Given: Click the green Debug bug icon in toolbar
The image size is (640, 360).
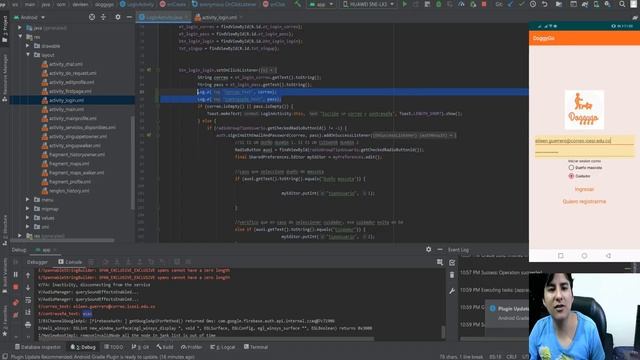Looking at the screenshot, I should (x=438, y=4).
